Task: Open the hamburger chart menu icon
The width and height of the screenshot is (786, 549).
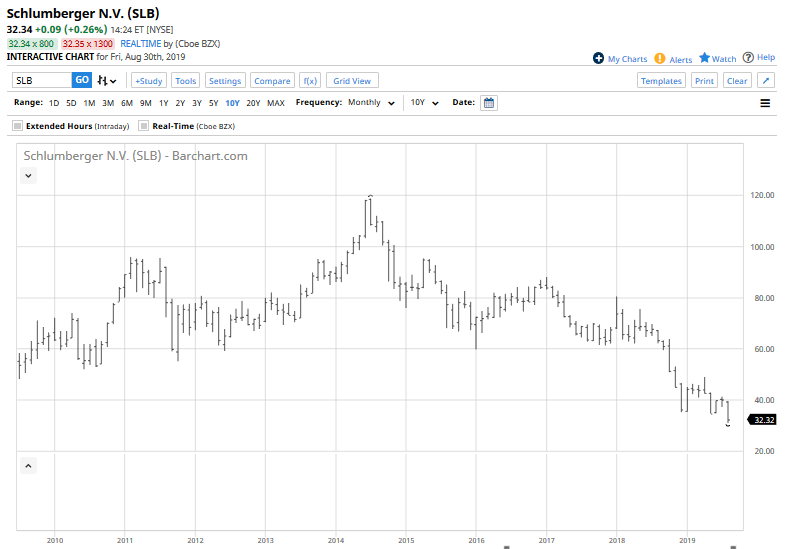Action: tap(765, 103)
